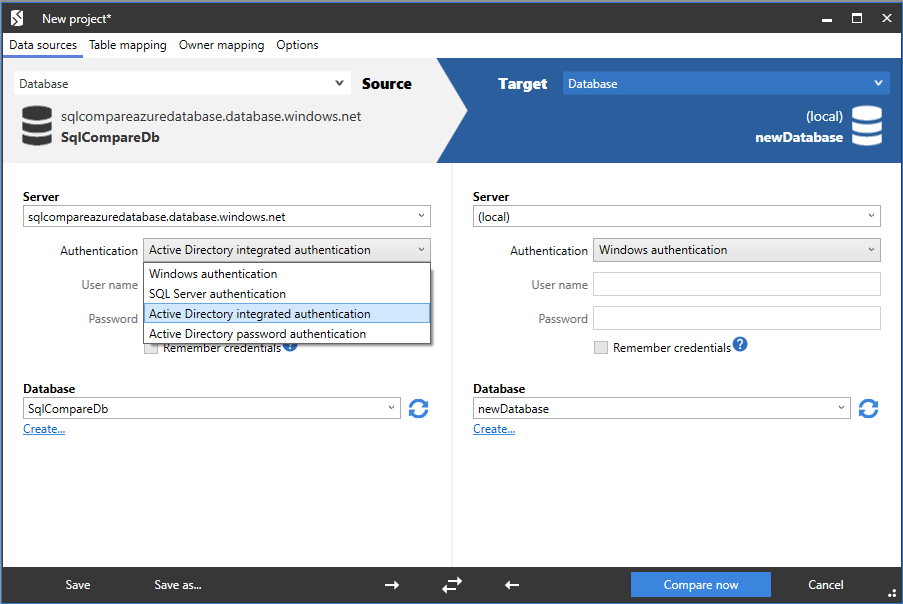Open the target Windows authentication dropdown
The image size is (903, 604).
[x=737, y=250]
